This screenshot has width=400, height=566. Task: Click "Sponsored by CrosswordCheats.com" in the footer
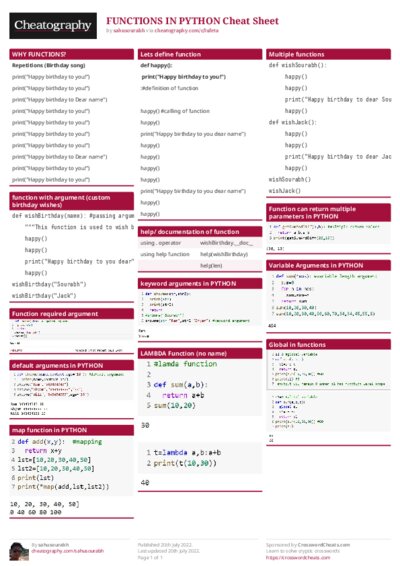(308, 545)
